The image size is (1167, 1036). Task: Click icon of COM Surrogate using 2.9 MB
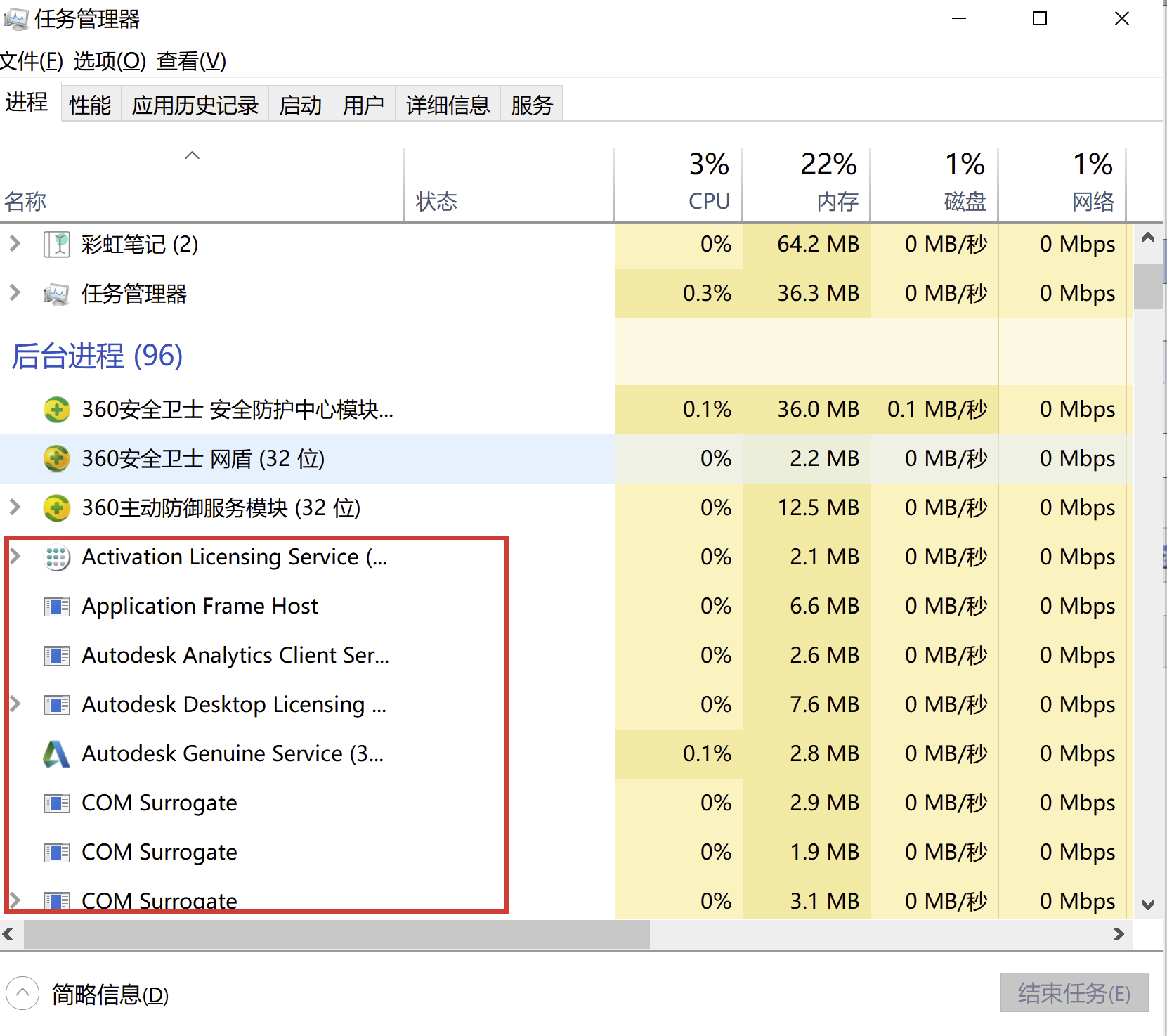tap(57, 803)
